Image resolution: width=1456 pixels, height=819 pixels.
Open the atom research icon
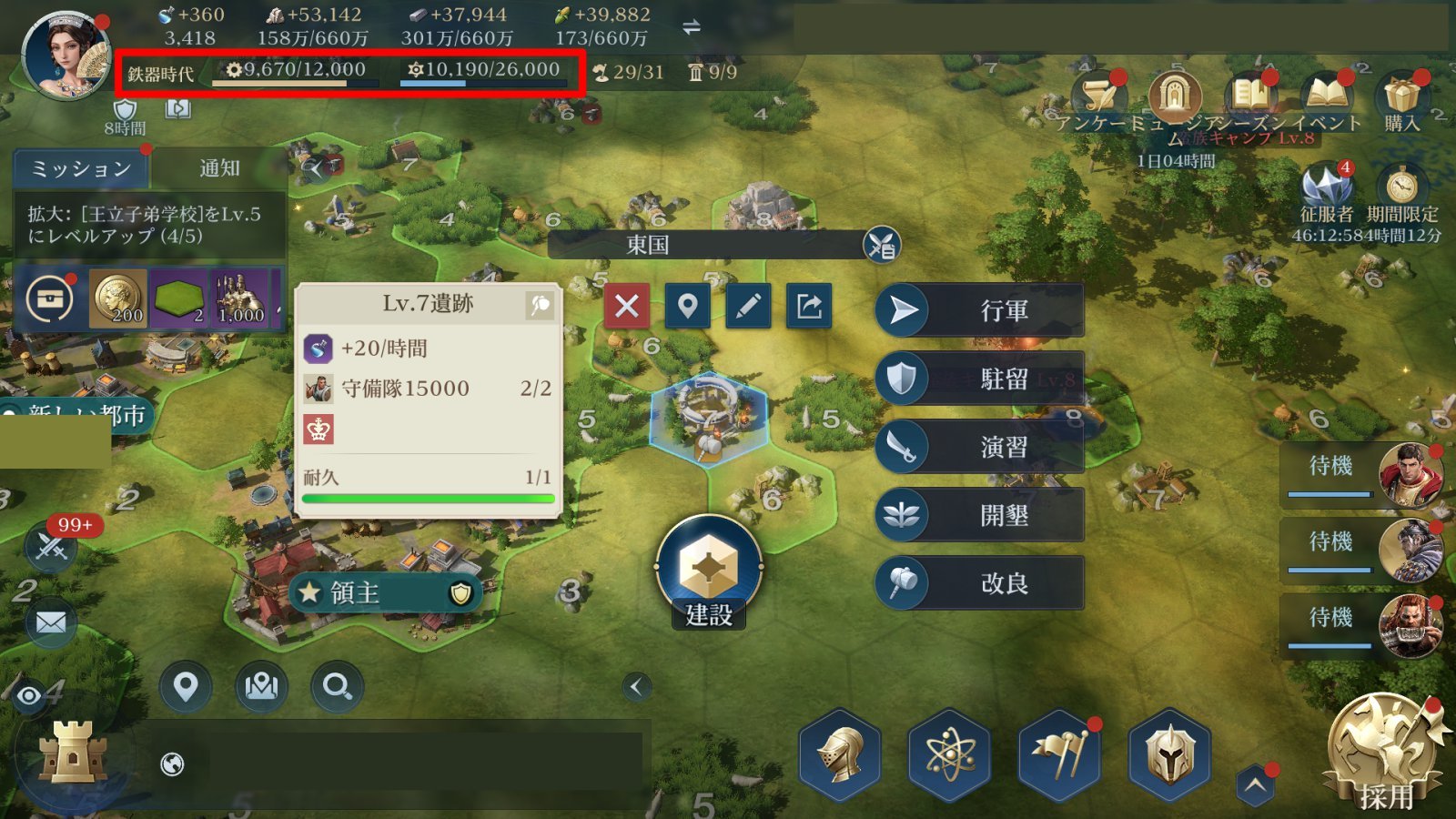pos(950,755)
